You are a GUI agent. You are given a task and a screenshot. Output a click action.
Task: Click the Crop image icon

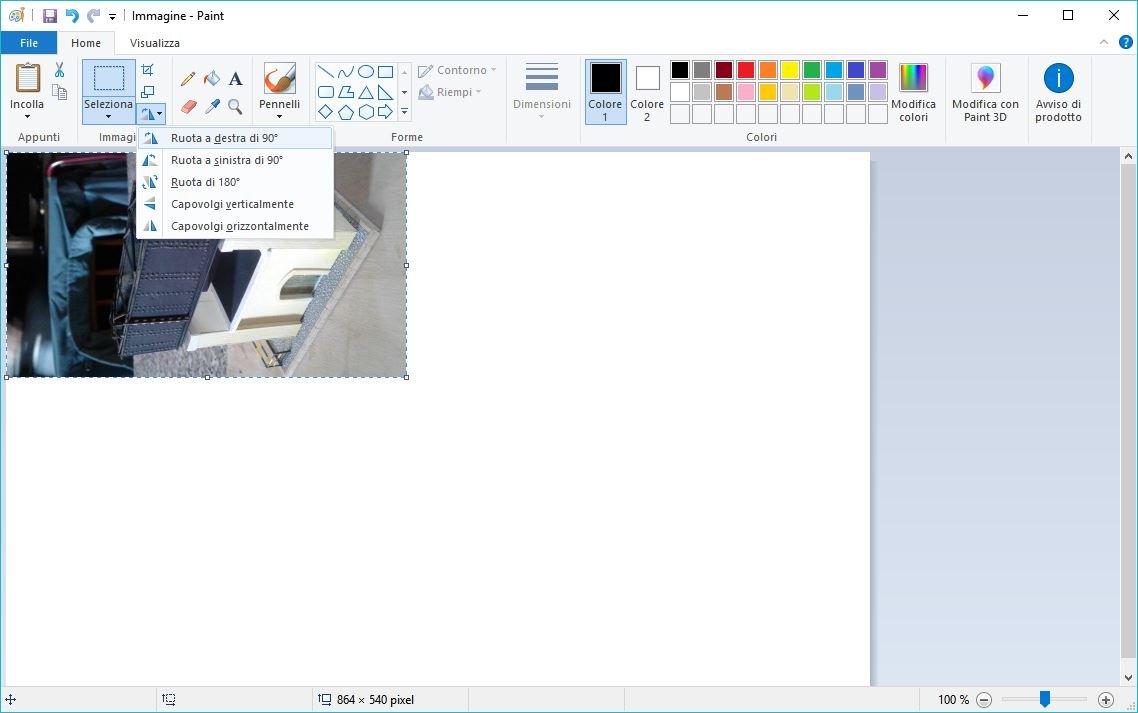point(148,70)
